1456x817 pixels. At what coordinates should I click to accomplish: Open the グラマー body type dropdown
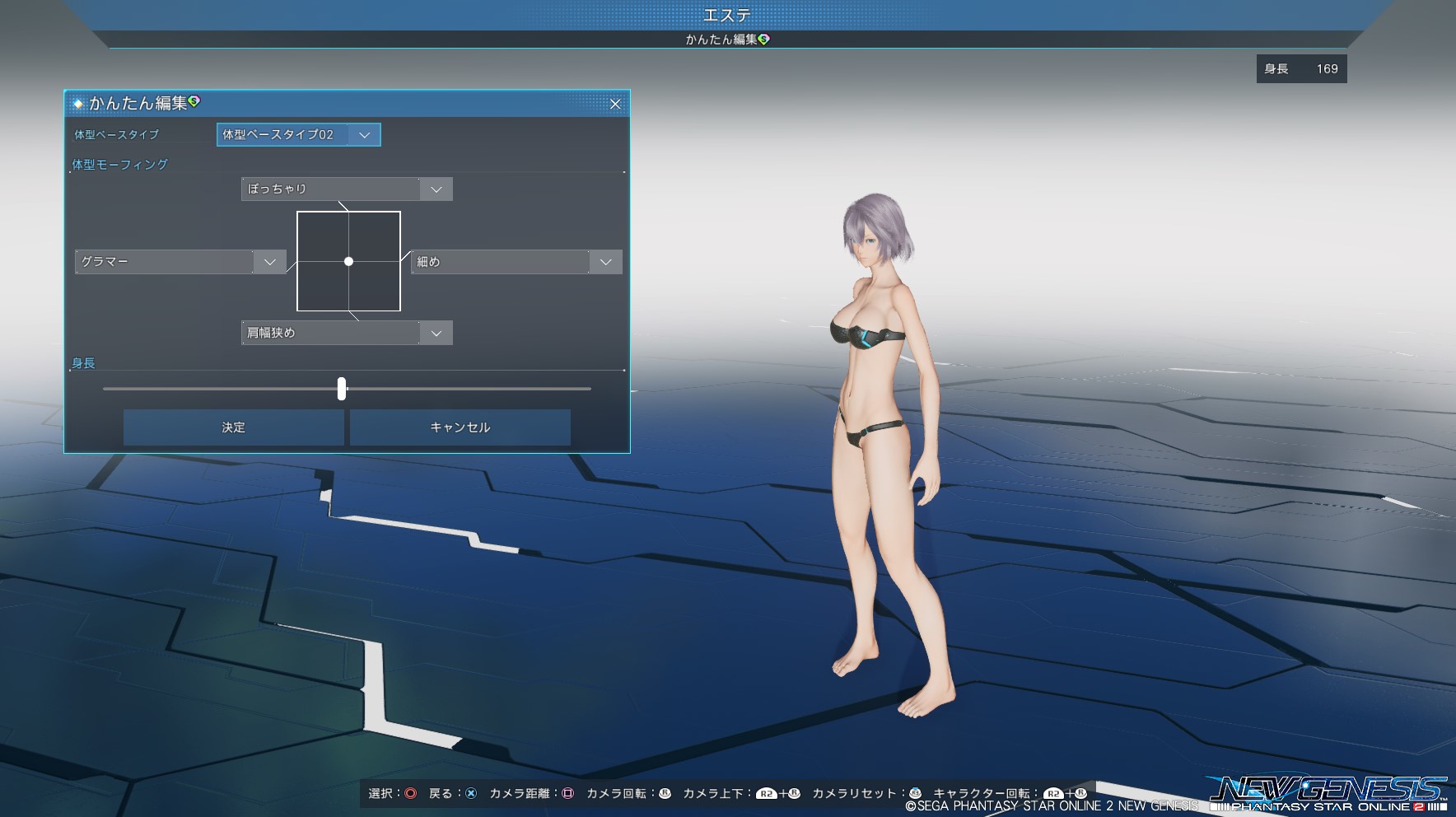pos(180,262)
